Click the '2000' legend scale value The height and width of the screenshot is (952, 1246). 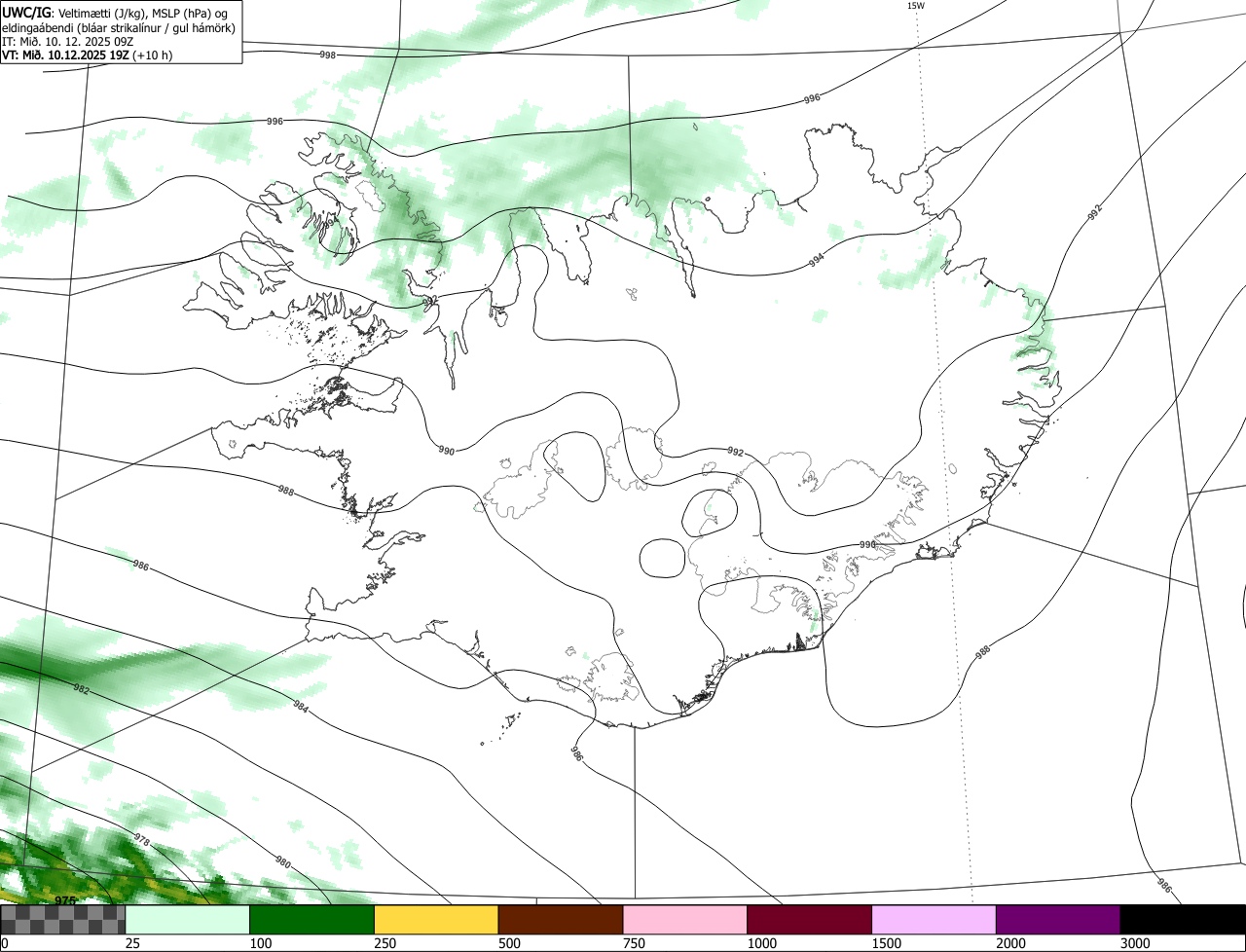click(1010, 943)
